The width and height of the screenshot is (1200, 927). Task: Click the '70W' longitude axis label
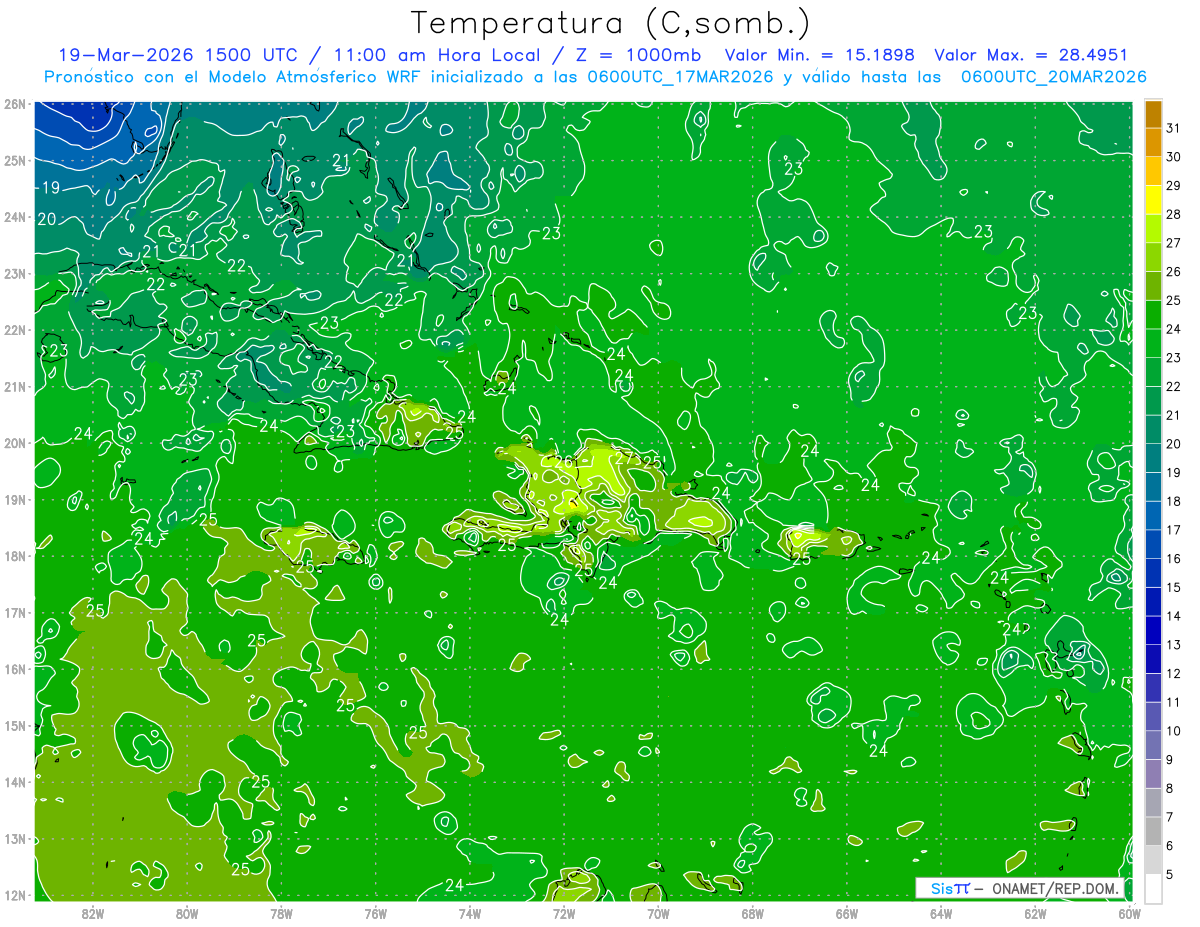coord(658,913)
